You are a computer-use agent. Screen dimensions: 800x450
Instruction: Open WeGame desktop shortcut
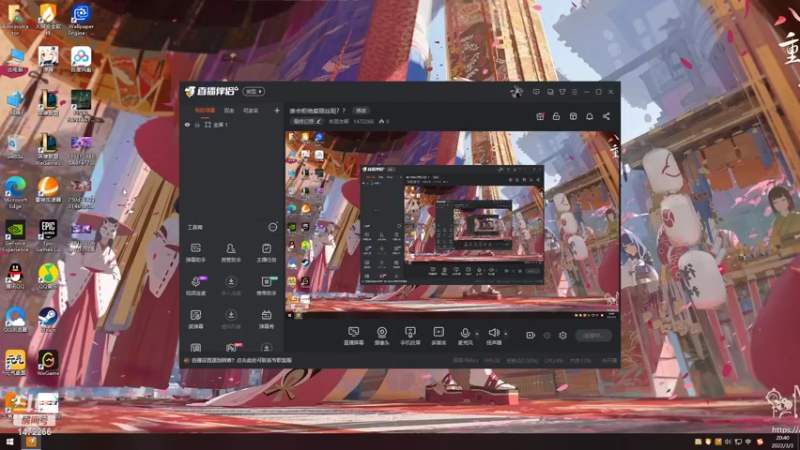click(48, 362)
